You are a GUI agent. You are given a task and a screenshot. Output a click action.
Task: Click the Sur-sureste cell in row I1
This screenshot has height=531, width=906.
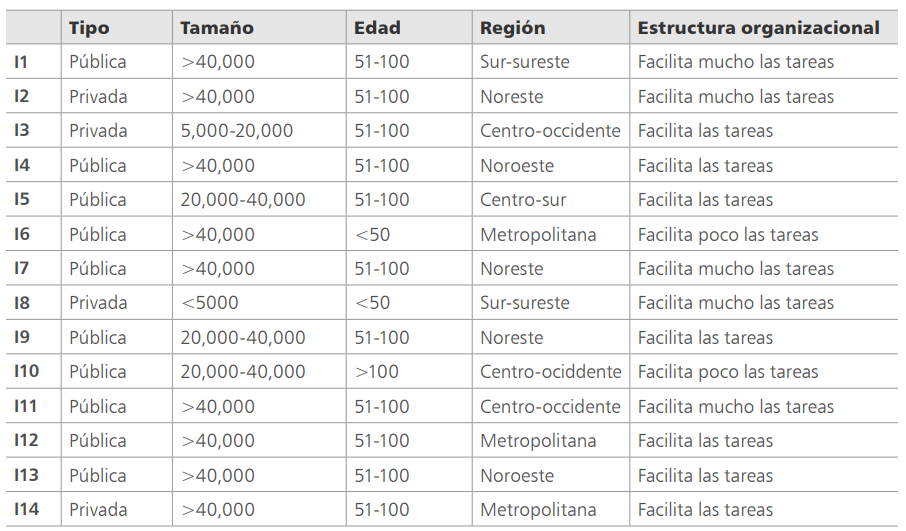point(525,62)
